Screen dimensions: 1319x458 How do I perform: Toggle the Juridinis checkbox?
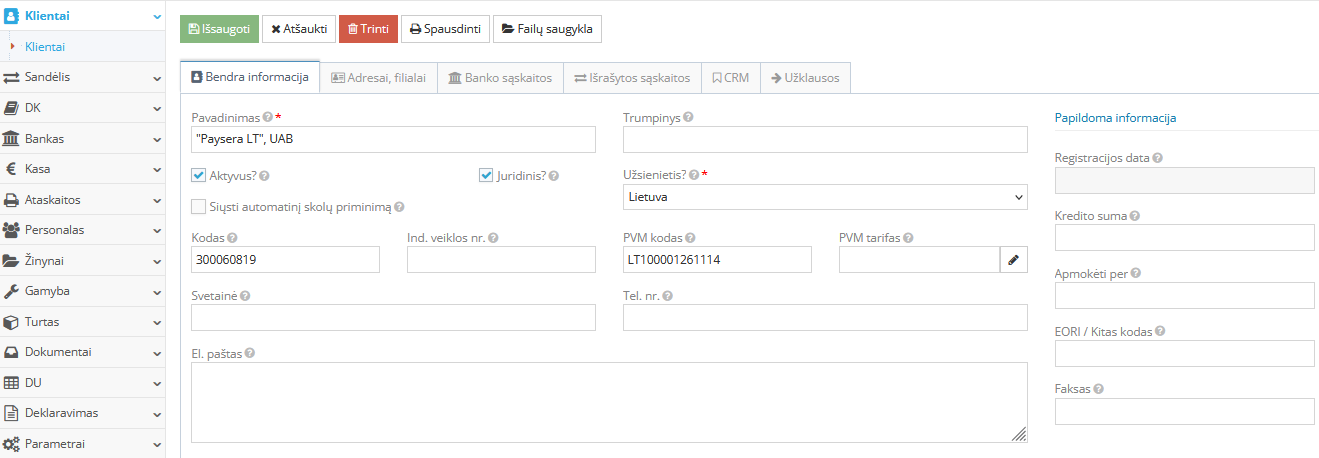tap(487, 176)
